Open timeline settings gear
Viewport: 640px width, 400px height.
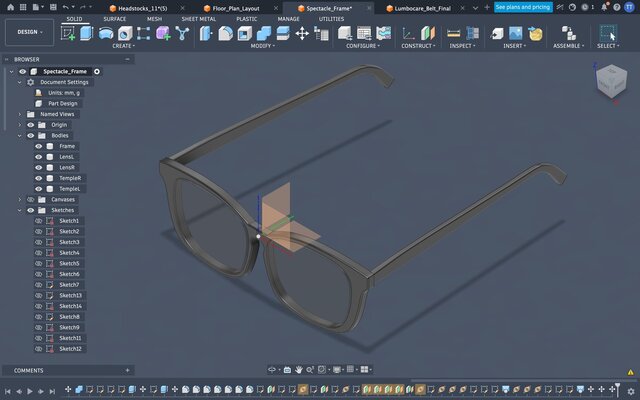tap(631, 391)
